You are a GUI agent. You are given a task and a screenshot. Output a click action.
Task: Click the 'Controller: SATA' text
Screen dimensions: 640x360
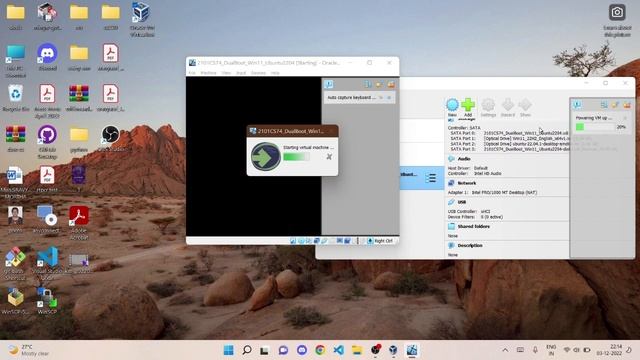coord(464,128)
